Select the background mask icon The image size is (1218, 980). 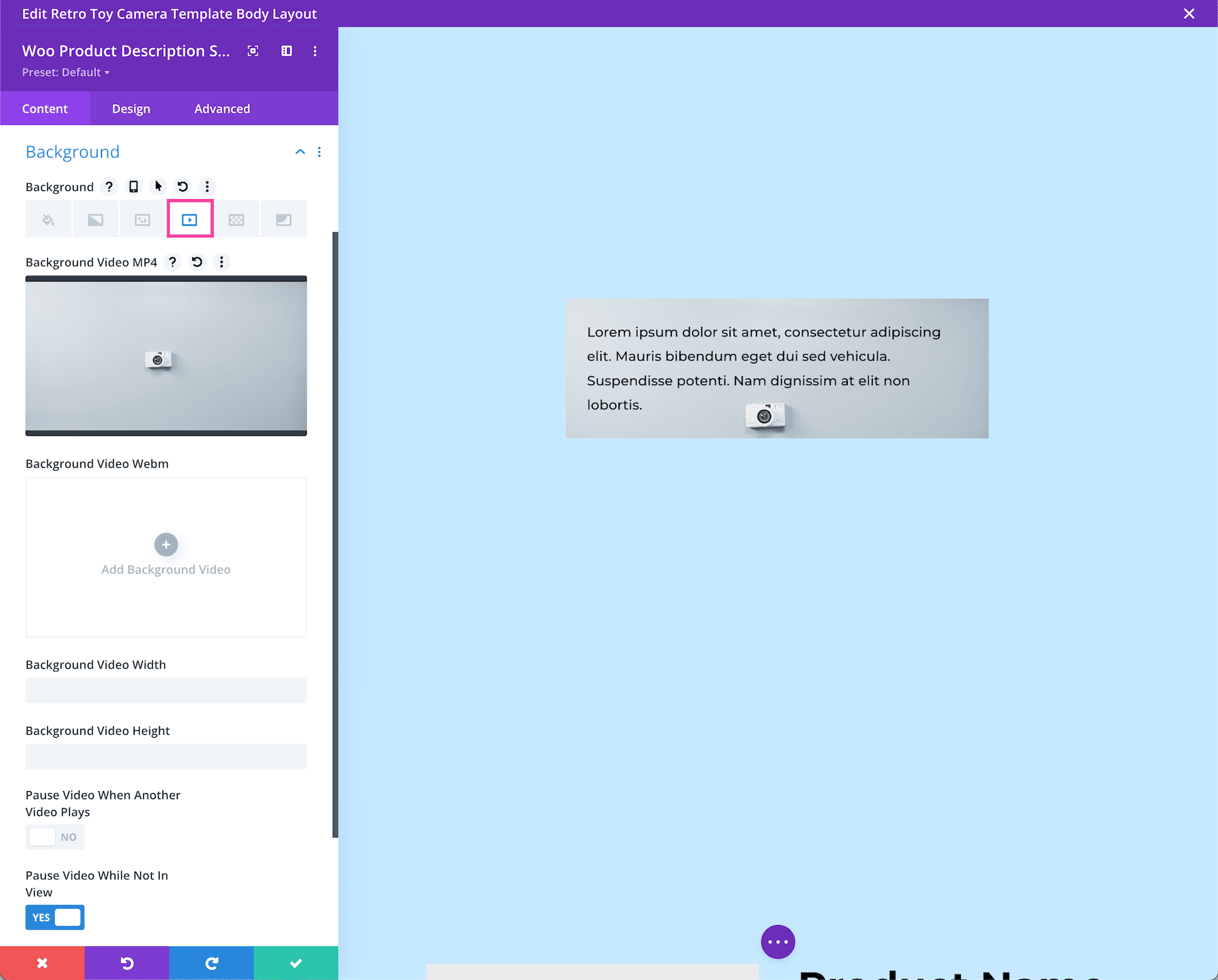pos(284,219)
